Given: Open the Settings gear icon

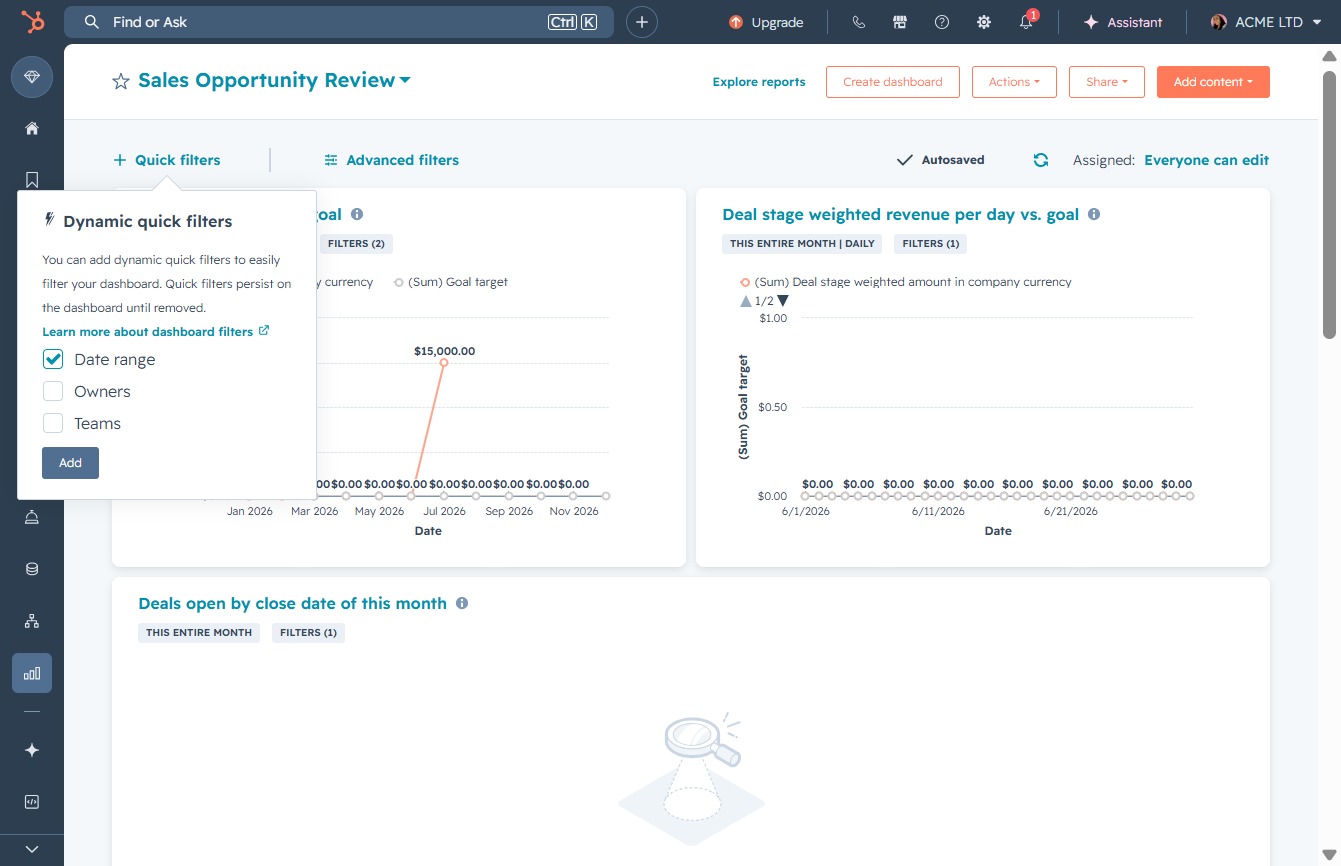Looking at the screenshot, I should pyautogui.click(x=984, y=22).
